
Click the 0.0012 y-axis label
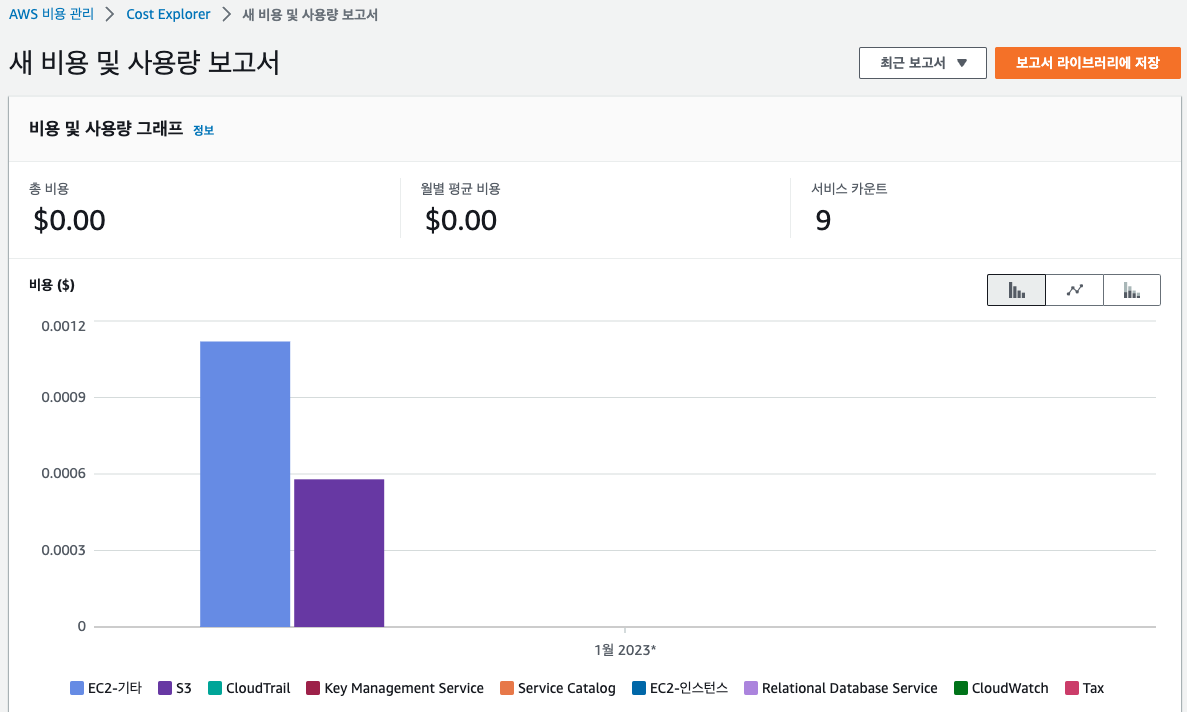click(64, 326)
